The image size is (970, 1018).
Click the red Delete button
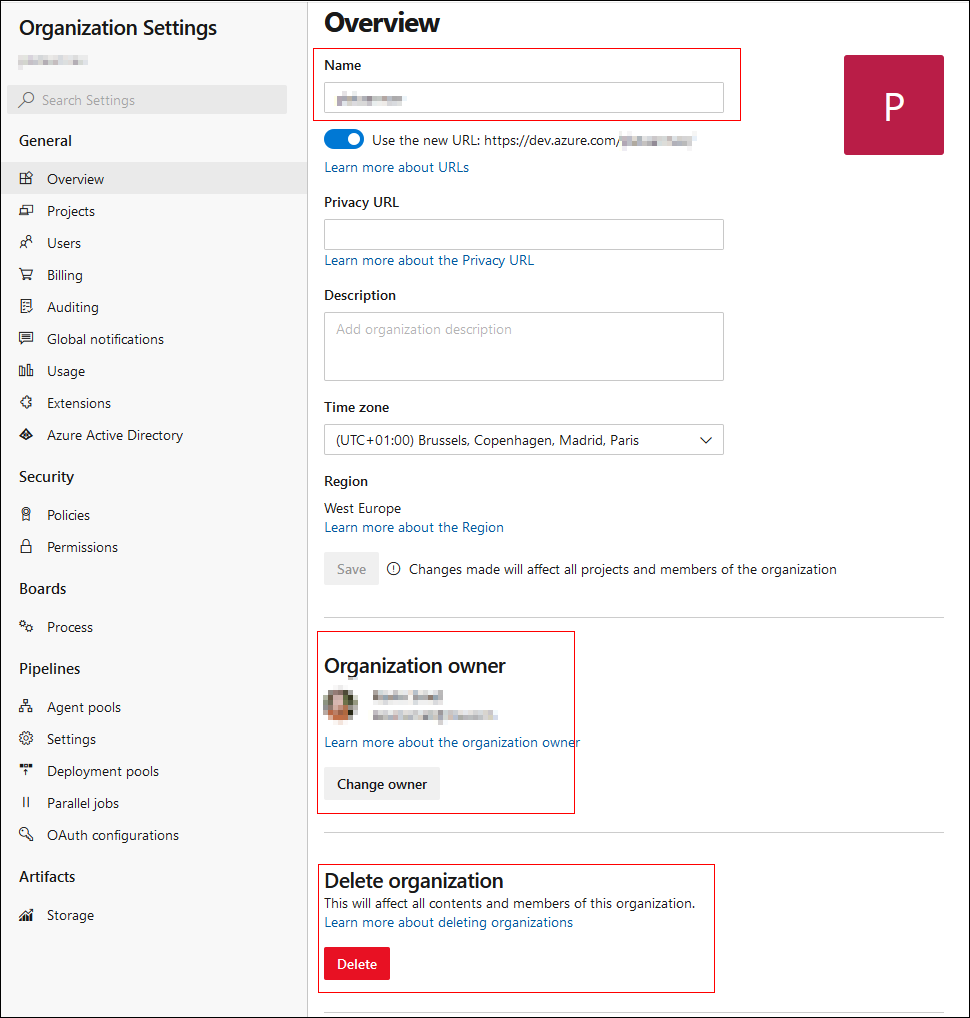pyautogui.click(x=357, y=963)
